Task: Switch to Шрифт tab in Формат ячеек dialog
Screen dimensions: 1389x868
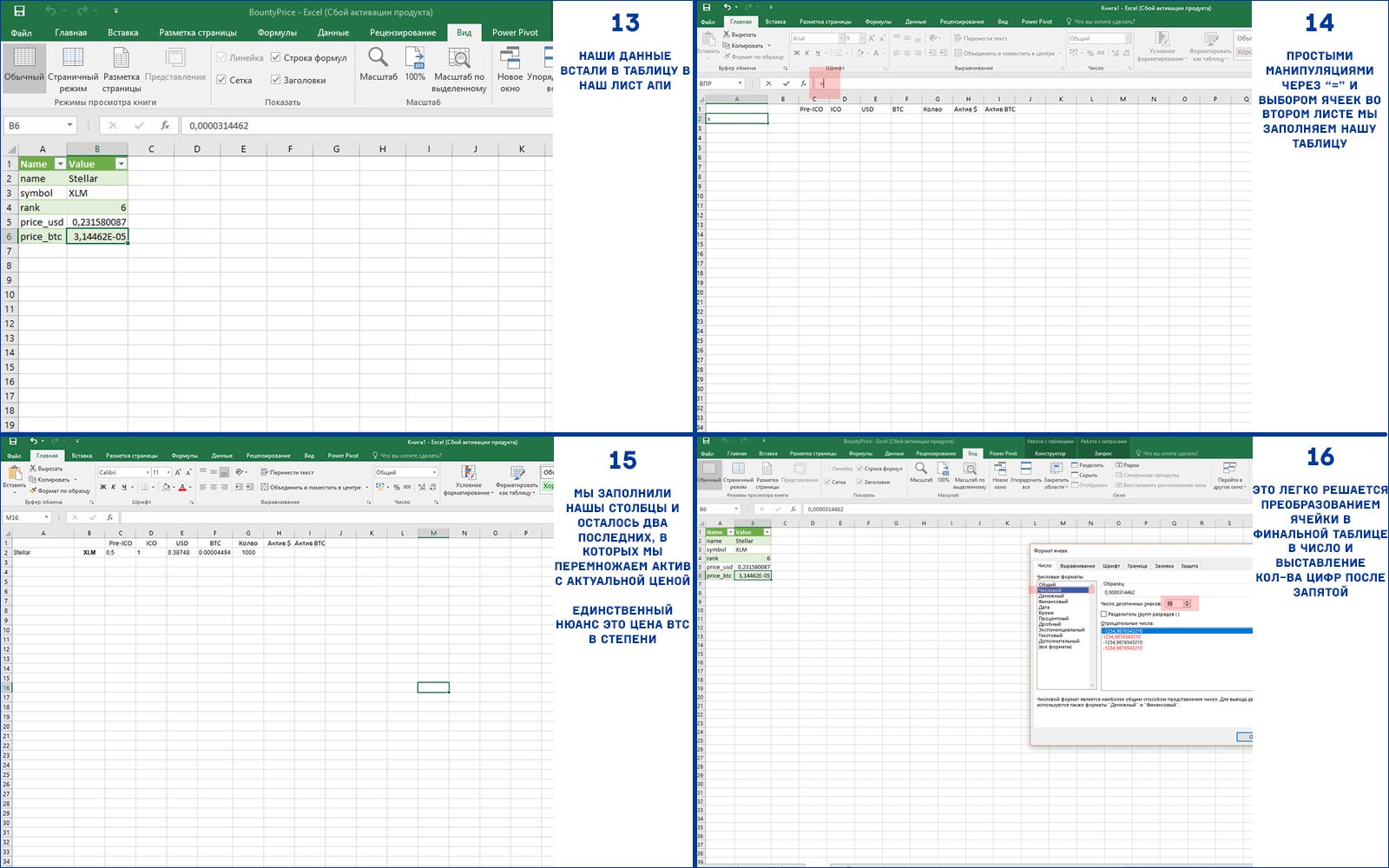Action: (1111, 566)
